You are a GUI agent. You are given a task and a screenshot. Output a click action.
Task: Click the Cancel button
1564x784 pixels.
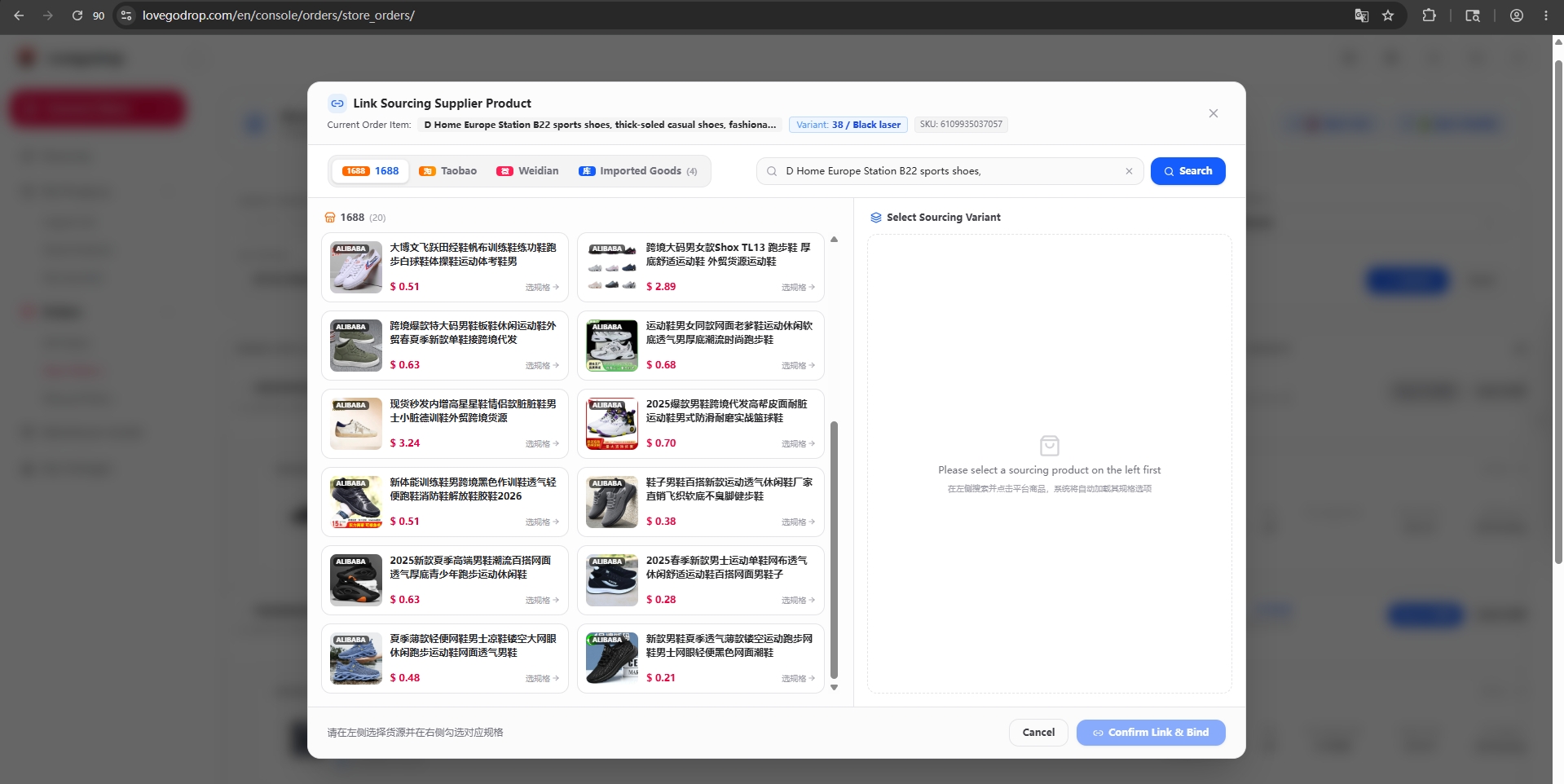[x=1038, y=733]
